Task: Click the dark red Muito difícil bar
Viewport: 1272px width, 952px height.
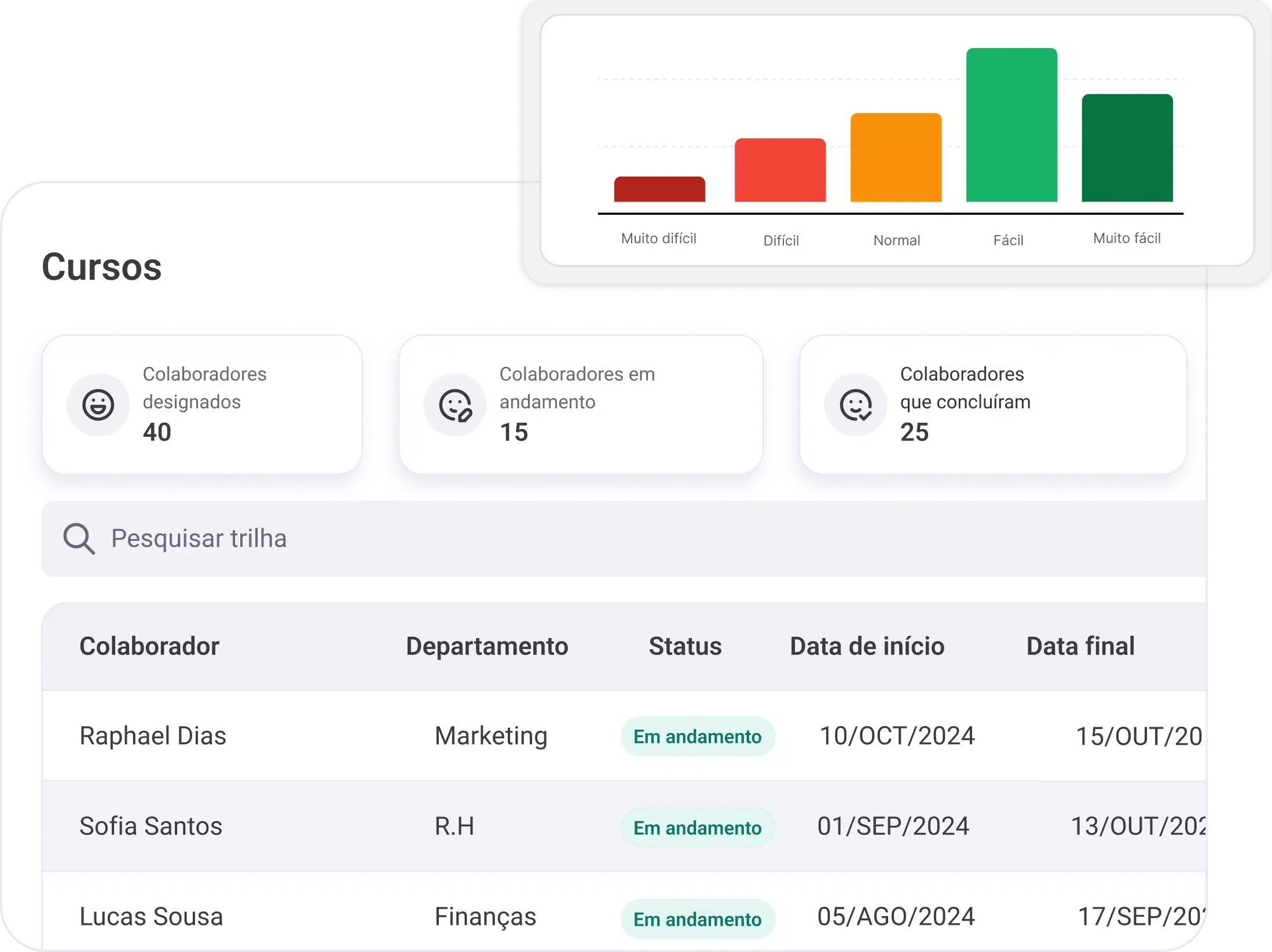Action: (x=659, y=189)
